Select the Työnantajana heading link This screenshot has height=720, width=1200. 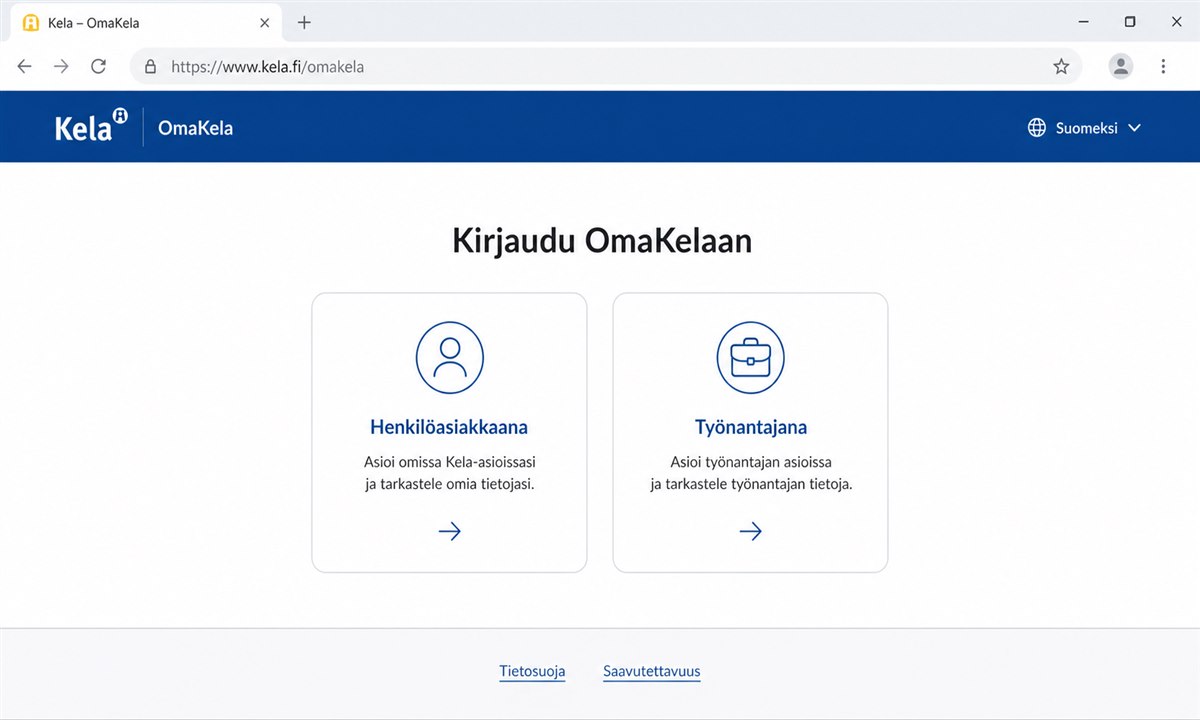click(x=751, y=427)
